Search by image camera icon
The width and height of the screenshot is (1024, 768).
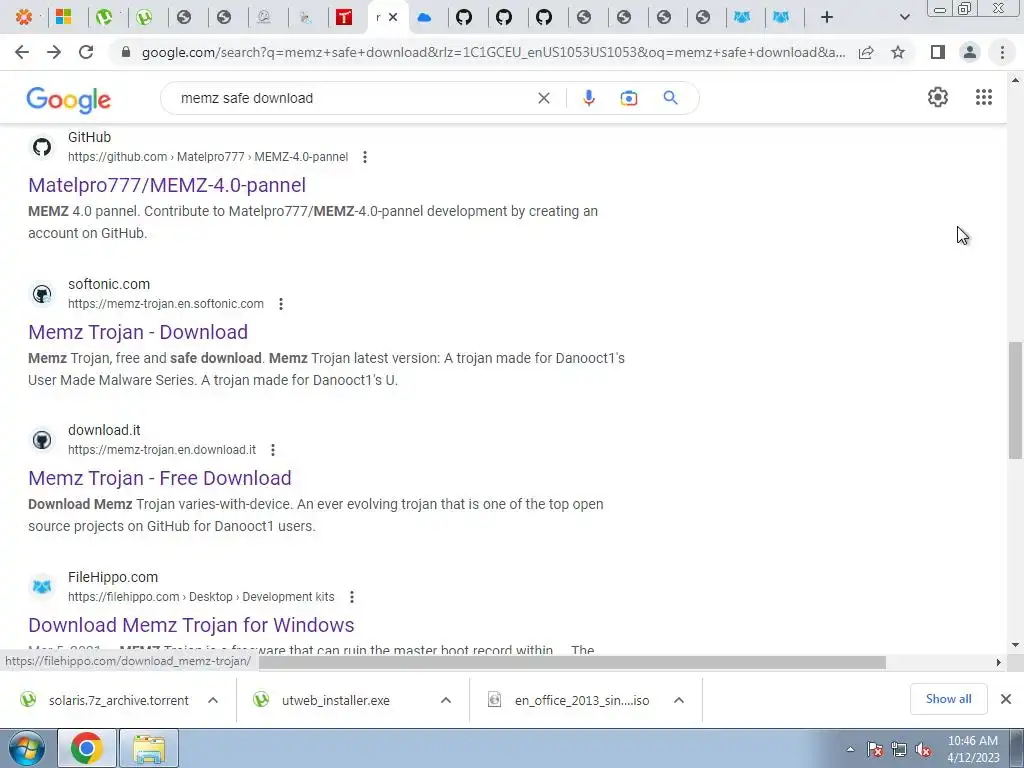628,98
